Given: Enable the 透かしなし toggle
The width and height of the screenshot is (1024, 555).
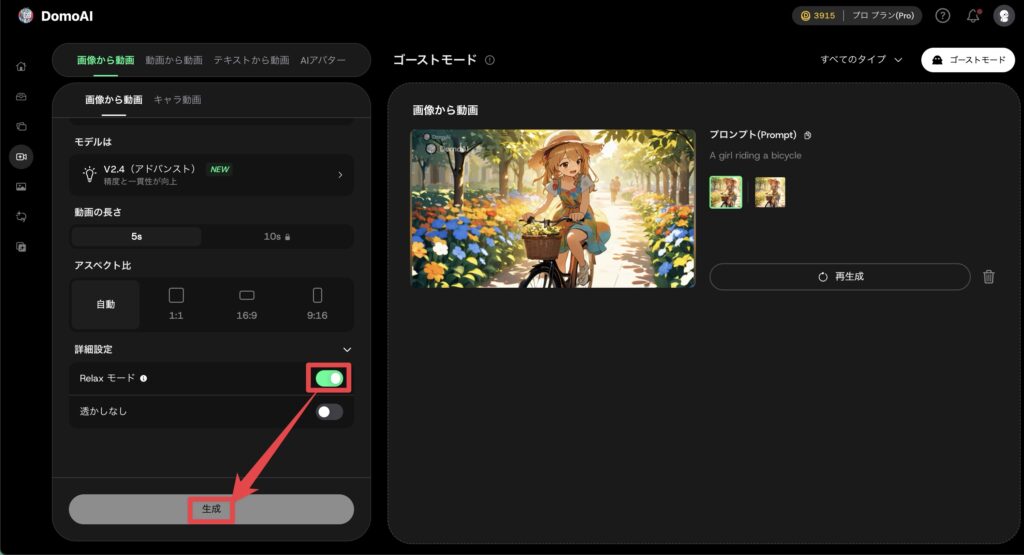Looking at the screenshot, I should (330, 411).
